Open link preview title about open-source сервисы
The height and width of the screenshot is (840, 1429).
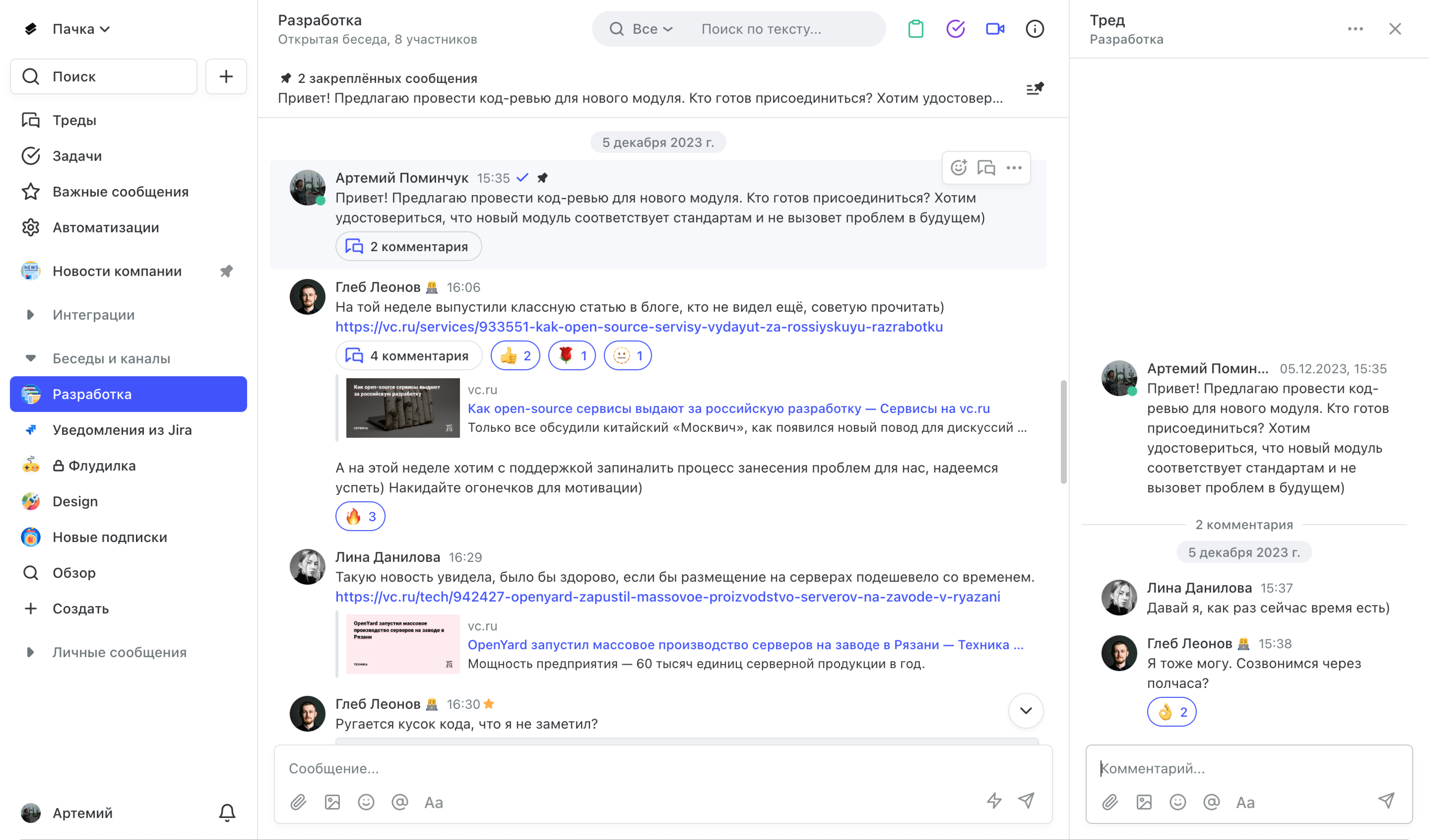click(x=729, y=408)
